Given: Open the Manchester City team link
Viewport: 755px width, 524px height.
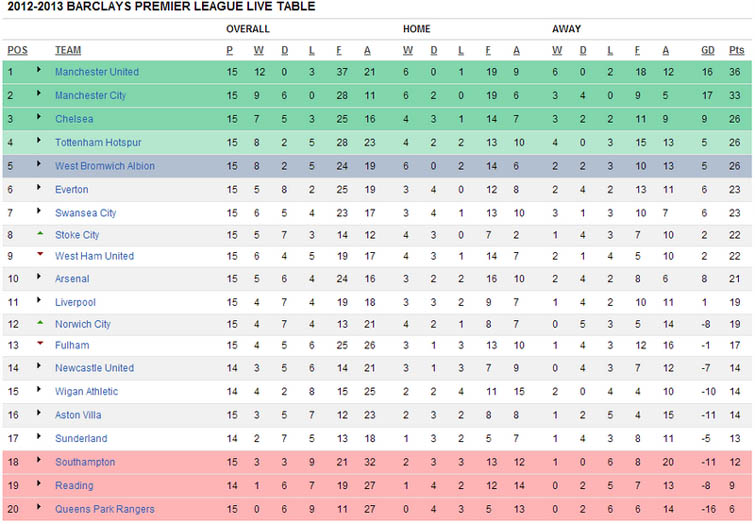Looking at the screenshot, I should click(91, 95).
